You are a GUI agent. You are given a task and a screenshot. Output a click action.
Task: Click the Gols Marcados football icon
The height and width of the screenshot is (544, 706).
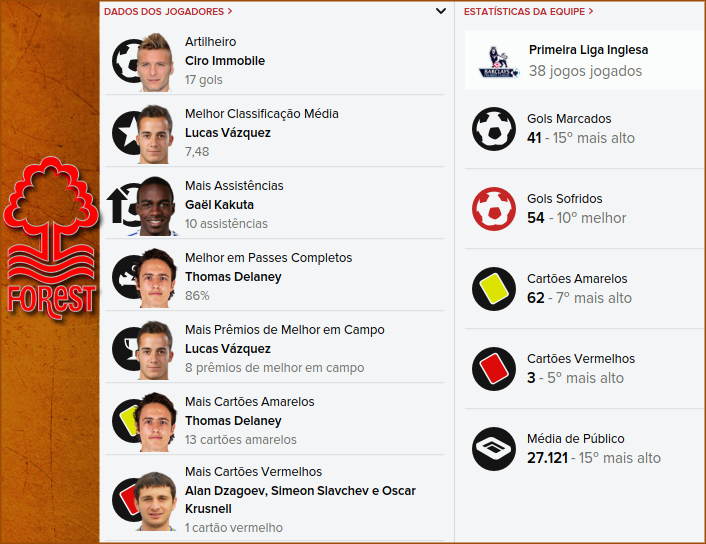pyautogui.click(x=493, y=128)
